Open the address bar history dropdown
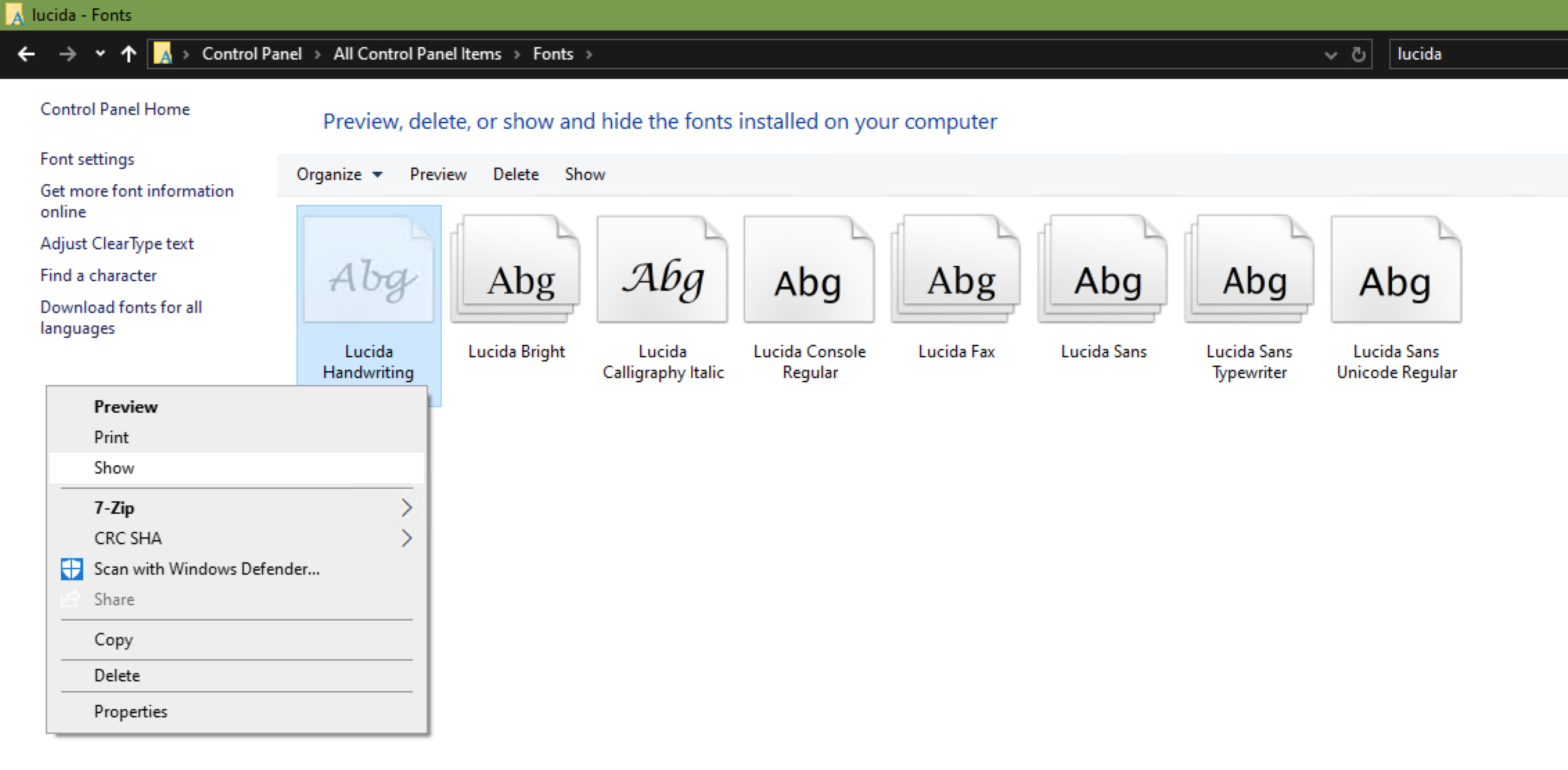This screenshot has height=770, width=1568. click(x=1330, y=55)
